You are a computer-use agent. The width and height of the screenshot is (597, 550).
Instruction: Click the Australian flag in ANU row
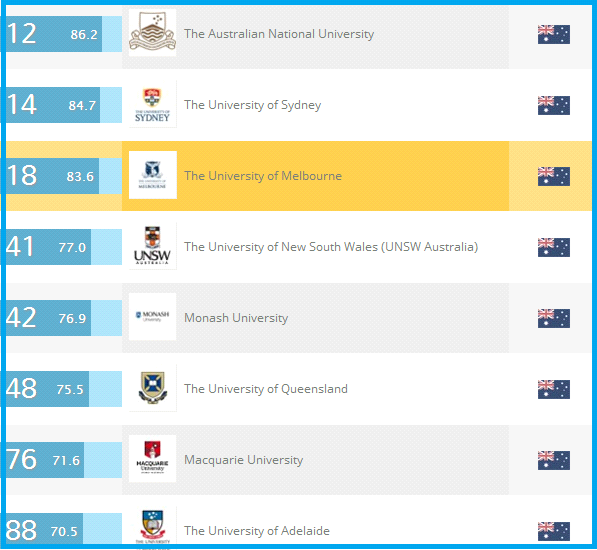pos(554,34)
